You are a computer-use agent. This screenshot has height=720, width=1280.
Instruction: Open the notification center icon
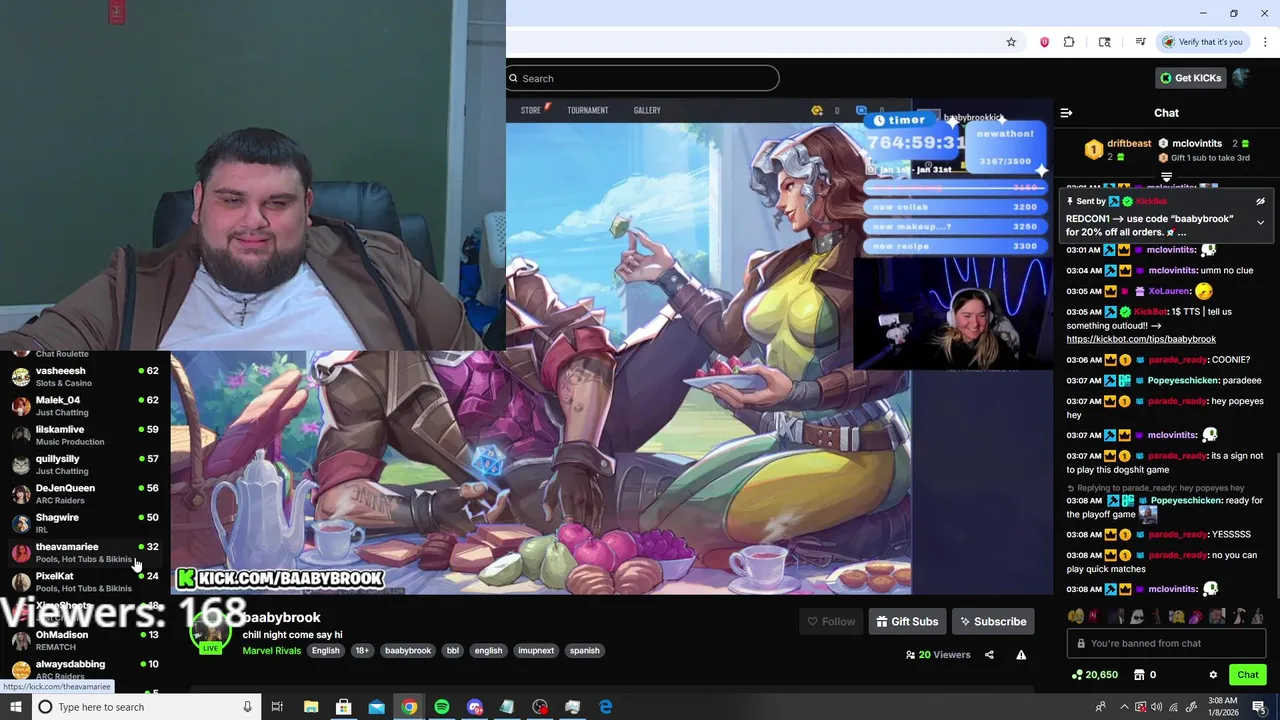pos(1259,707)
